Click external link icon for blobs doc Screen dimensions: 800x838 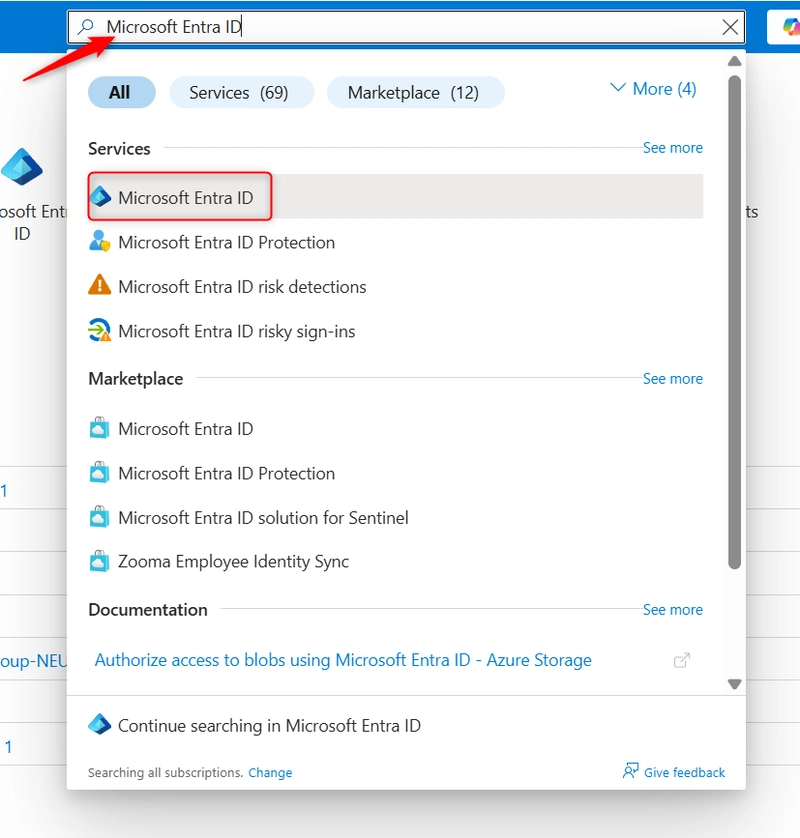[682, 660]
